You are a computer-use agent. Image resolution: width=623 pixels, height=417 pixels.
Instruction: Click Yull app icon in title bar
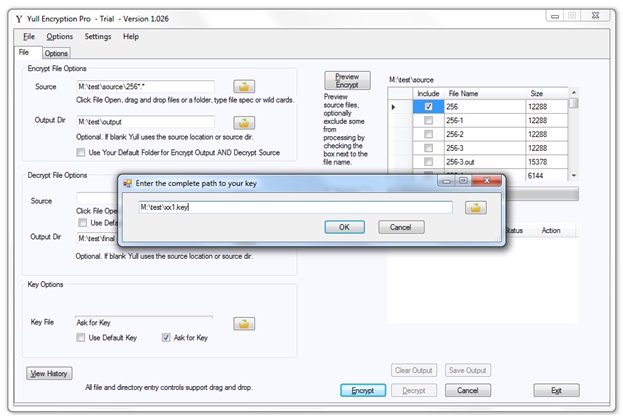(x=9, y=17)
